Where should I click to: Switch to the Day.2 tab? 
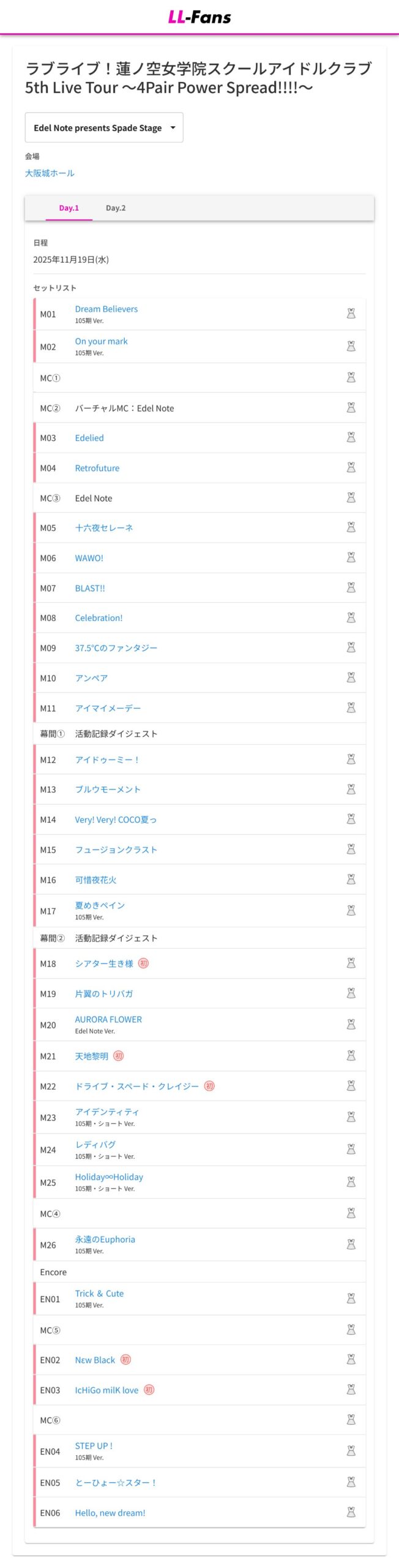pos(116,208)
